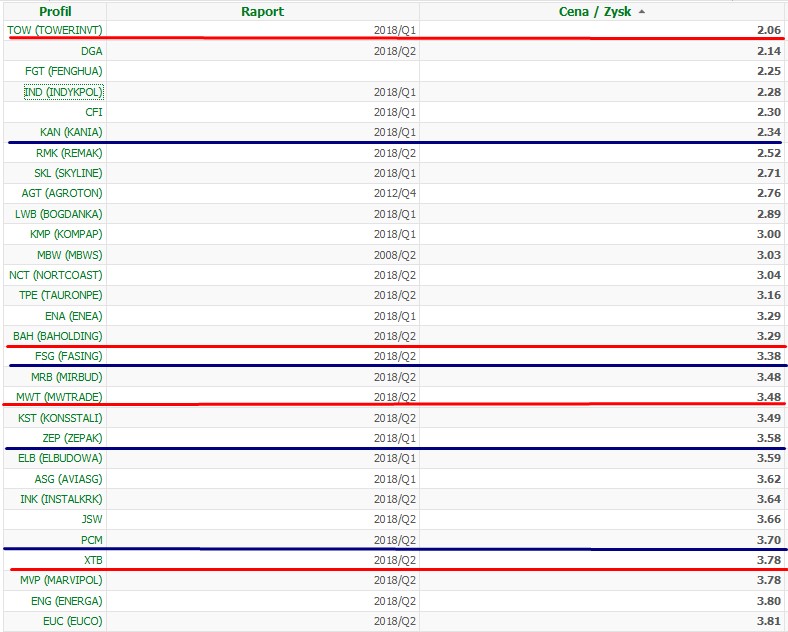Image resolution: width=788 pixels, height=632 pixels.
Task: Open the TPE (TAURONPE) profile link
Action: click(x=61, y=295)
